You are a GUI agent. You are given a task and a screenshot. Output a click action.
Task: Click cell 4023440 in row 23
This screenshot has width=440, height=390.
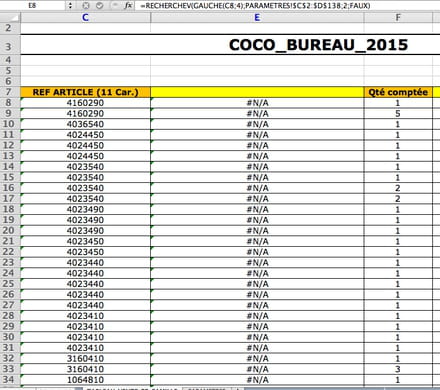[x=85, y=263]
